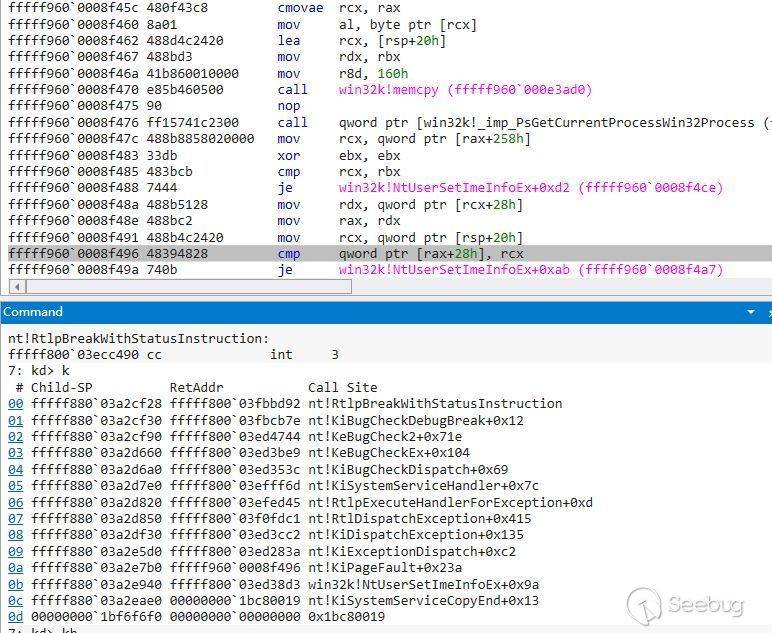Open stack frame 06 link
Viewport: 772px width, 633px height.
pyautogui.click(x=16, y=502)
